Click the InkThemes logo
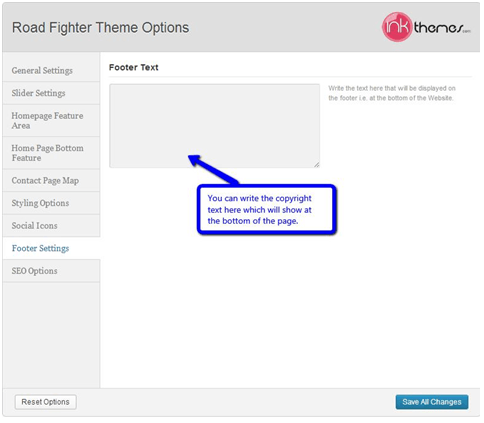The height and width of the screenshot is (423, 484). 426,27
